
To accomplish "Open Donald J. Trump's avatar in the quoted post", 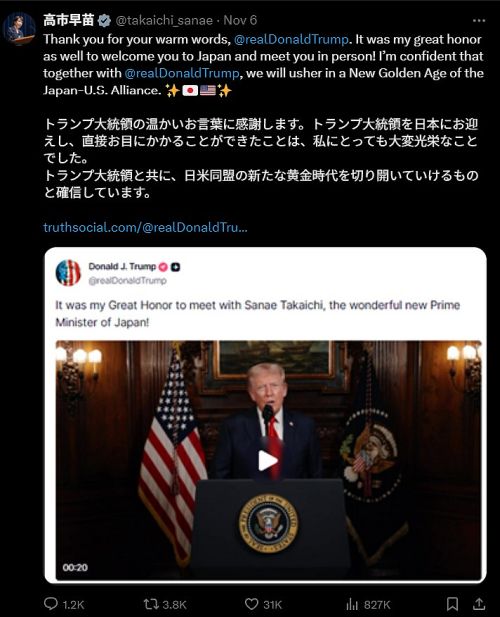I will point(68,273).
